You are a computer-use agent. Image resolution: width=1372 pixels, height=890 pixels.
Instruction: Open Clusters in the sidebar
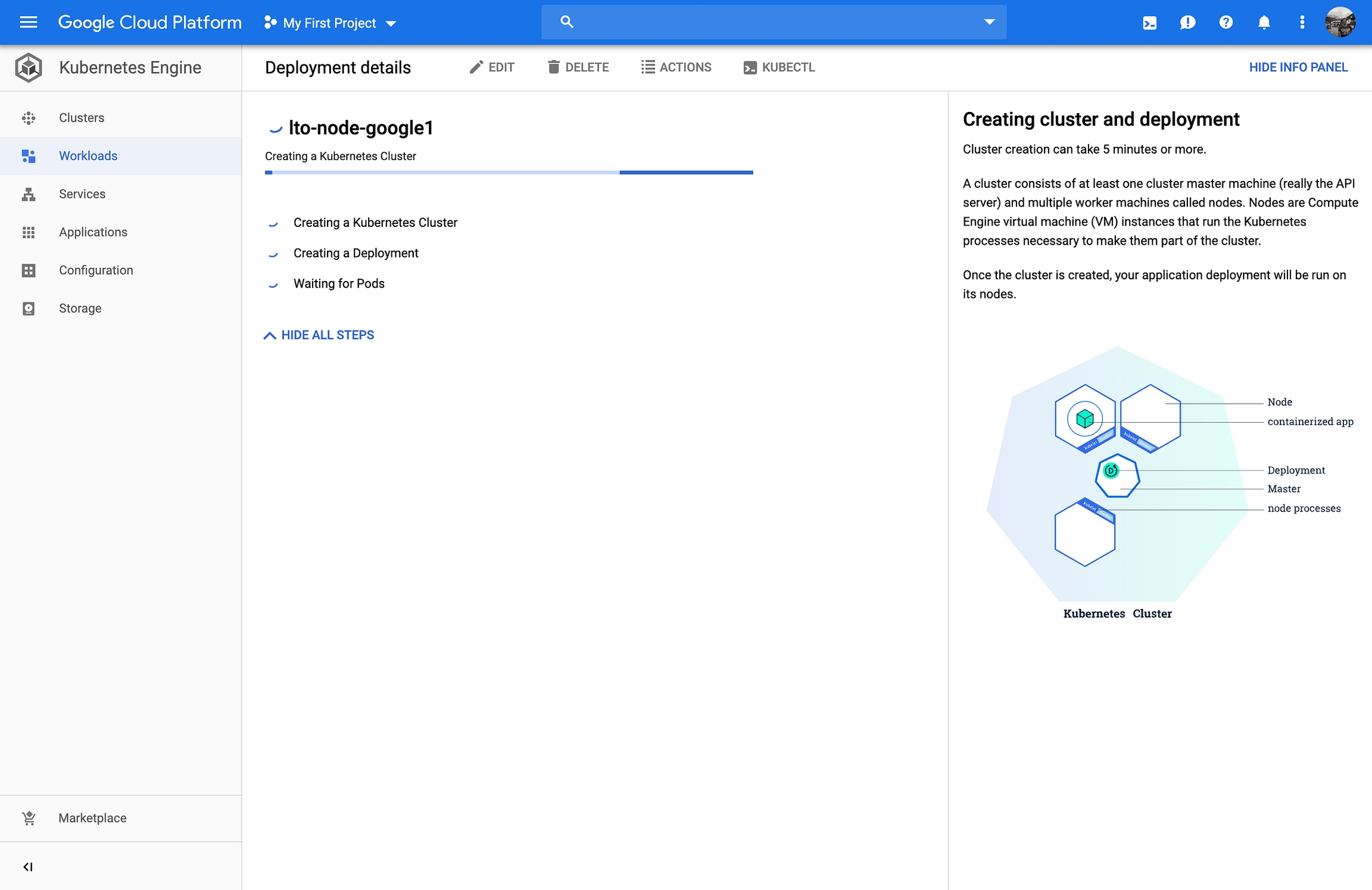tap(121, 118)
